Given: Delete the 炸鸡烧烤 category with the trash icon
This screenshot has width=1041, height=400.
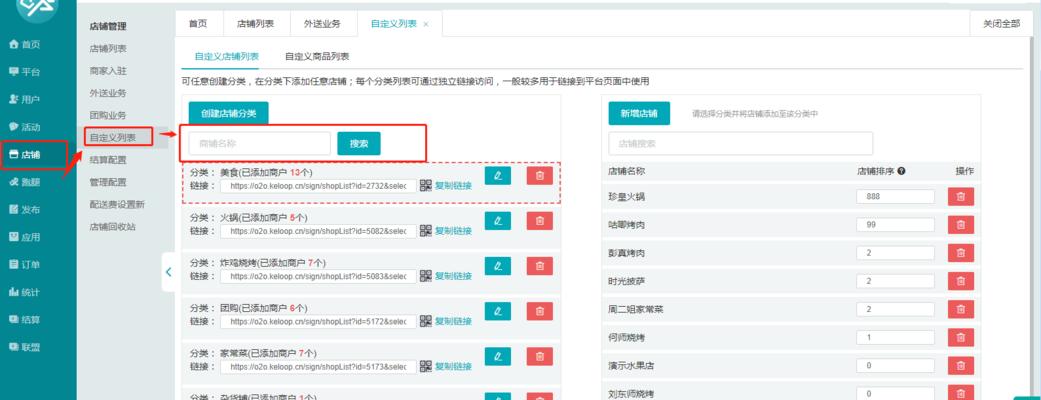Looking at the screenshot, I should tap(540, 266).
